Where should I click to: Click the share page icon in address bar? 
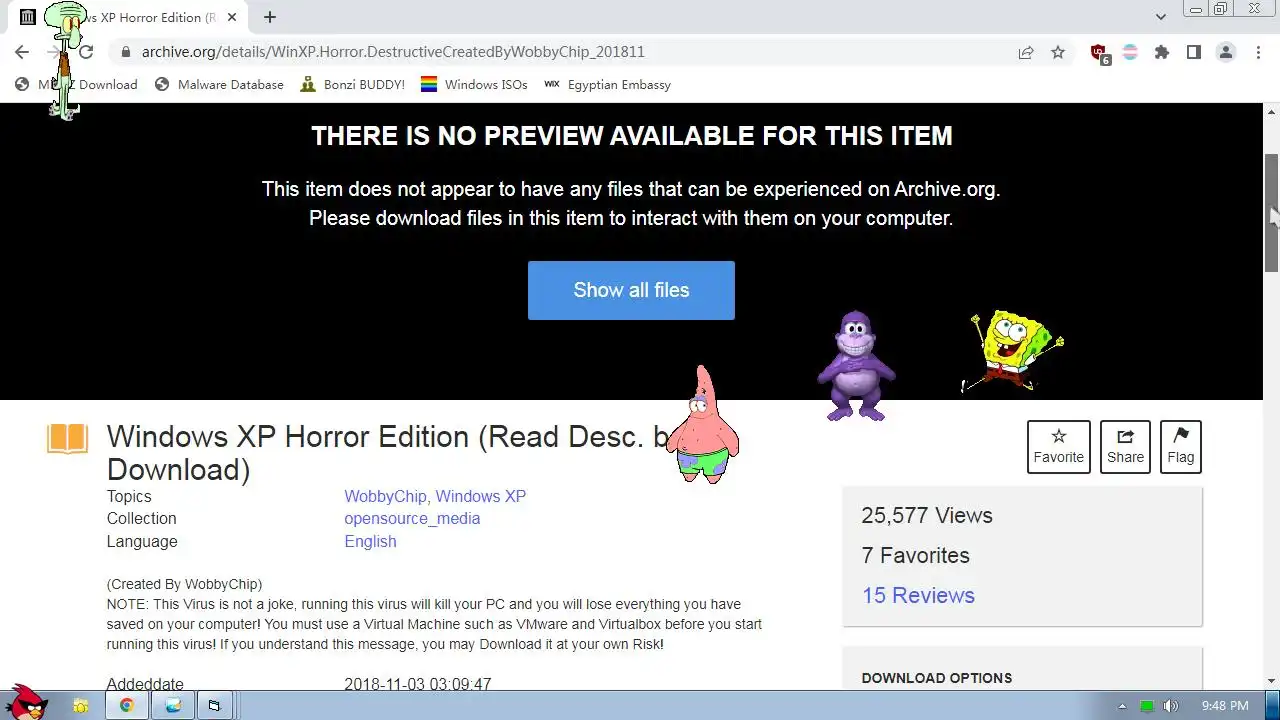1026,52
